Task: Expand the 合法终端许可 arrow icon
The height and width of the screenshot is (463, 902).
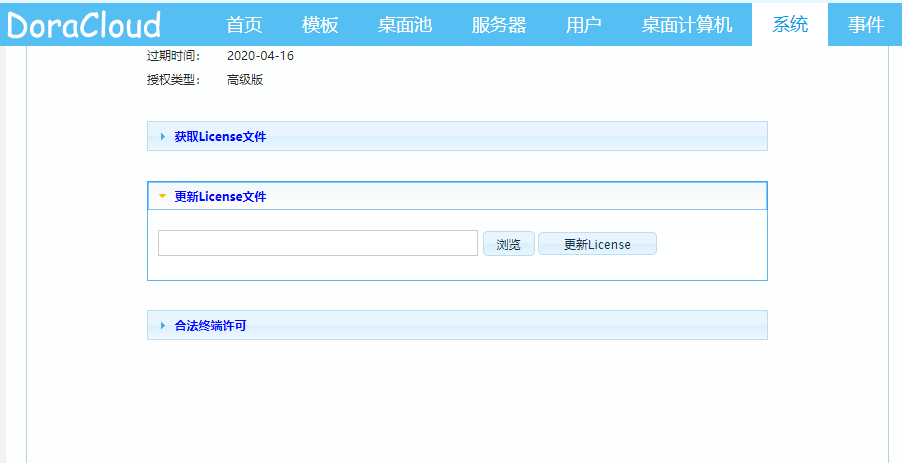Action: coord(163,326)
